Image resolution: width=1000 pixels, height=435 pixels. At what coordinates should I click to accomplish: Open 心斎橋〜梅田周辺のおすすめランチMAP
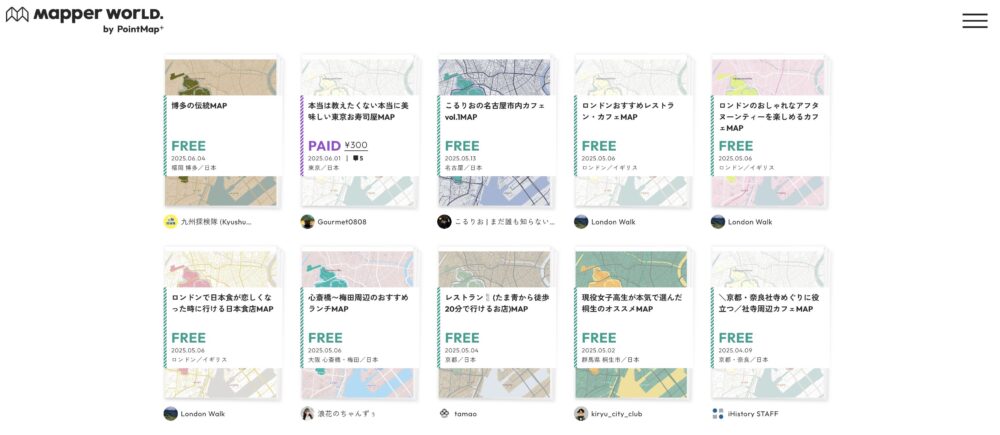358,325
